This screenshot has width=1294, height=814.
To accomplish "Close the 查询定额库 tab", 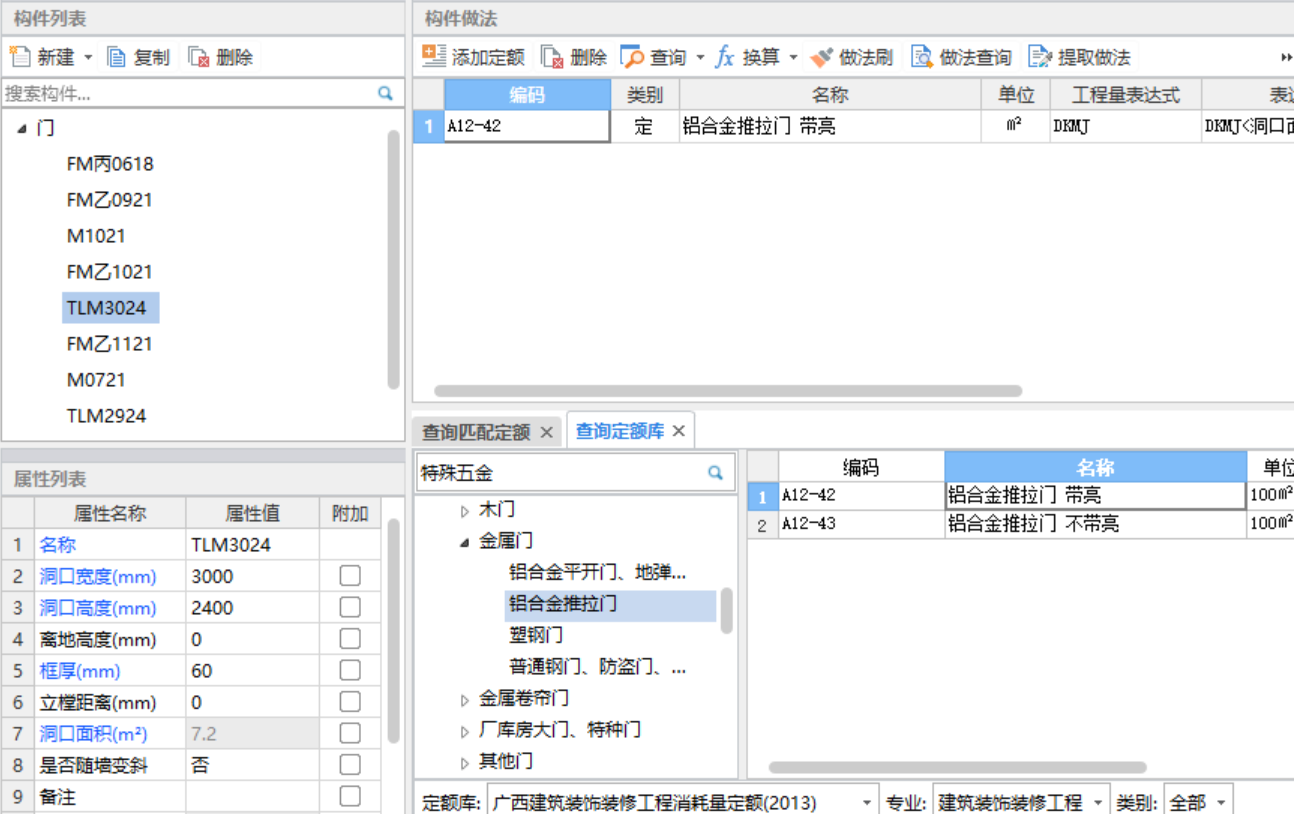I will tap(678, 431).
